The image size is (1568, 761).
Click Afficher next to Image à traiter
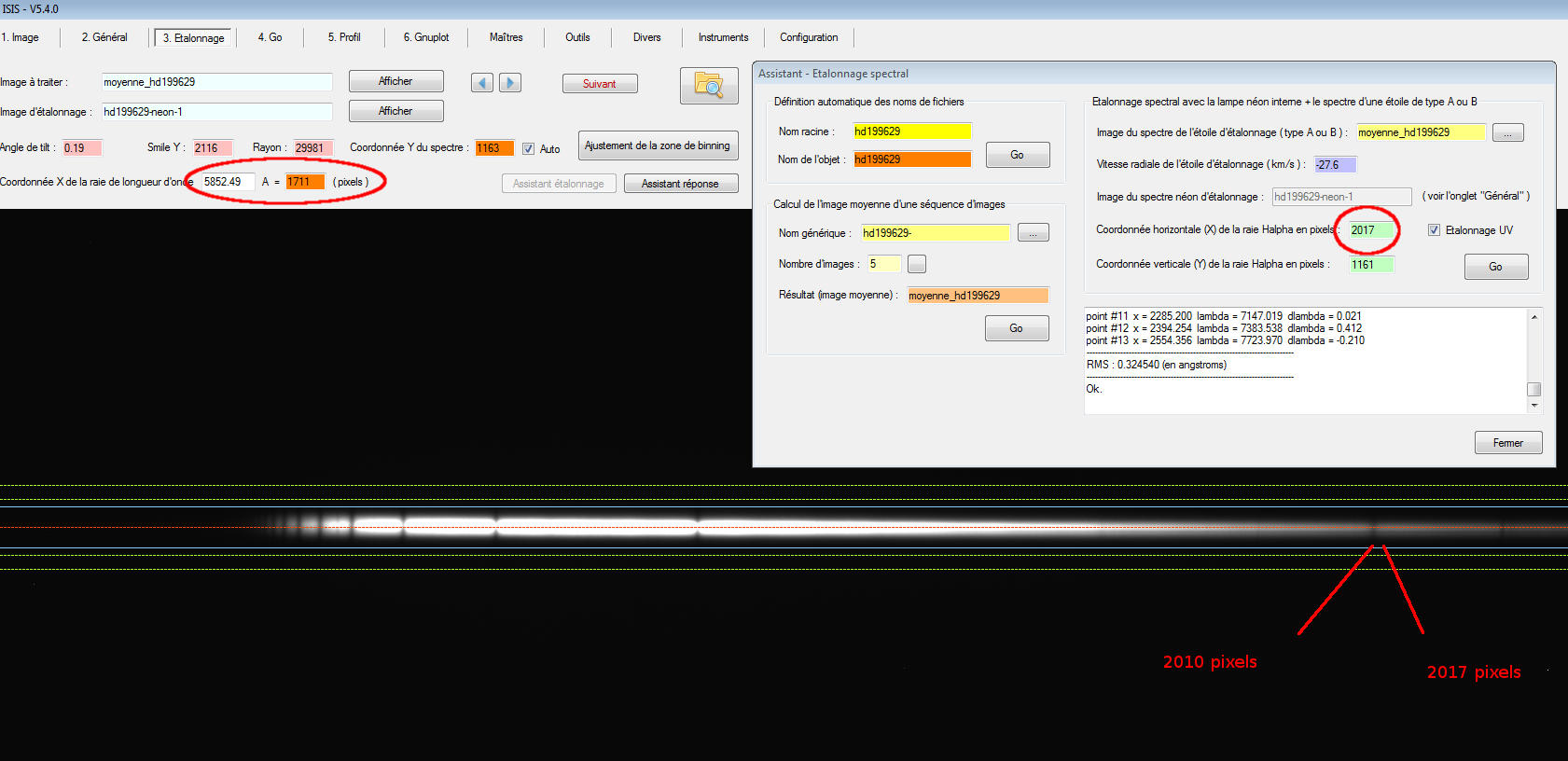click(395, 82)
